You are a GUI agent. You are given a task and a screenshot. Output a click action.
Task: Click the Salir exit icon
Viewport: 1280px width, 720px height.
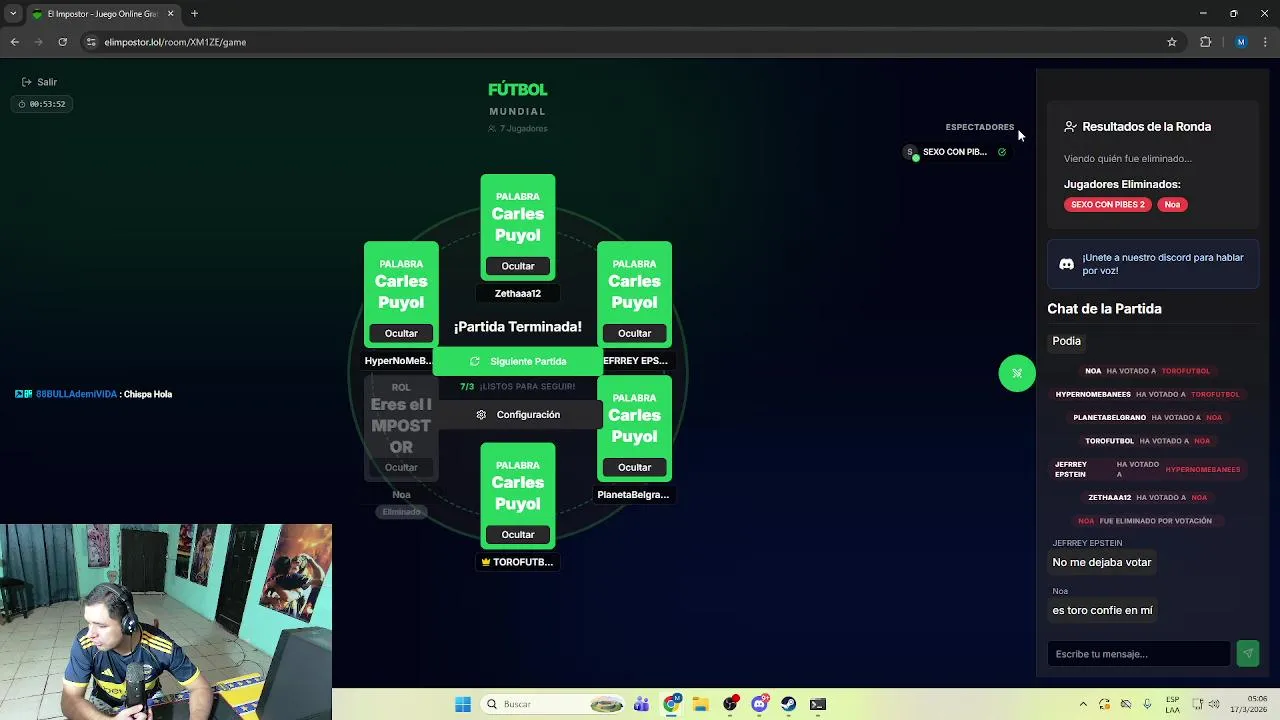26,82
